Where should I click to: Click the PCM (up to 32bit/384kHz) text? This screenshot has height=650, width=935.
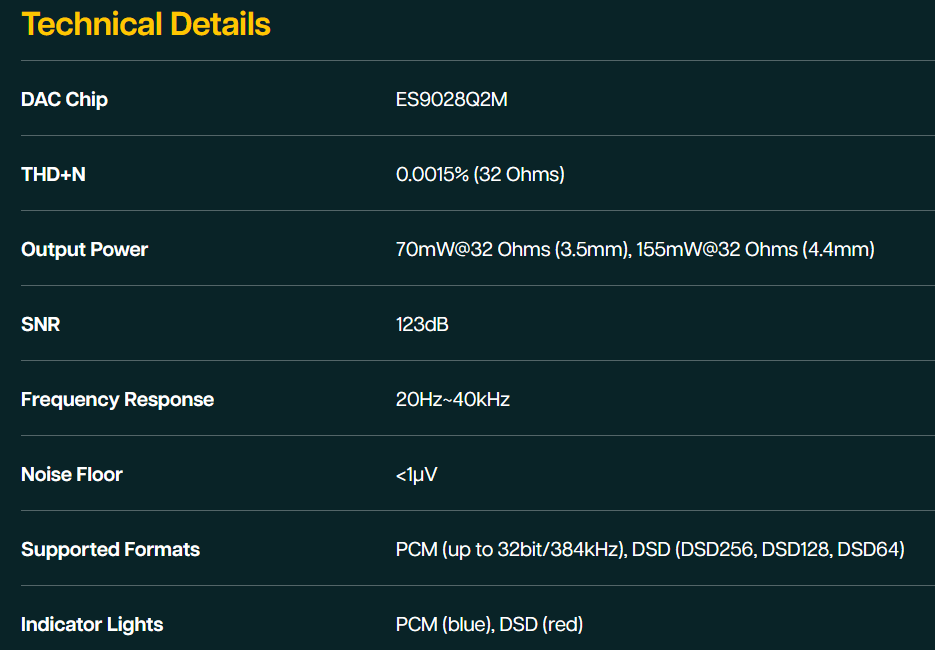510,550
